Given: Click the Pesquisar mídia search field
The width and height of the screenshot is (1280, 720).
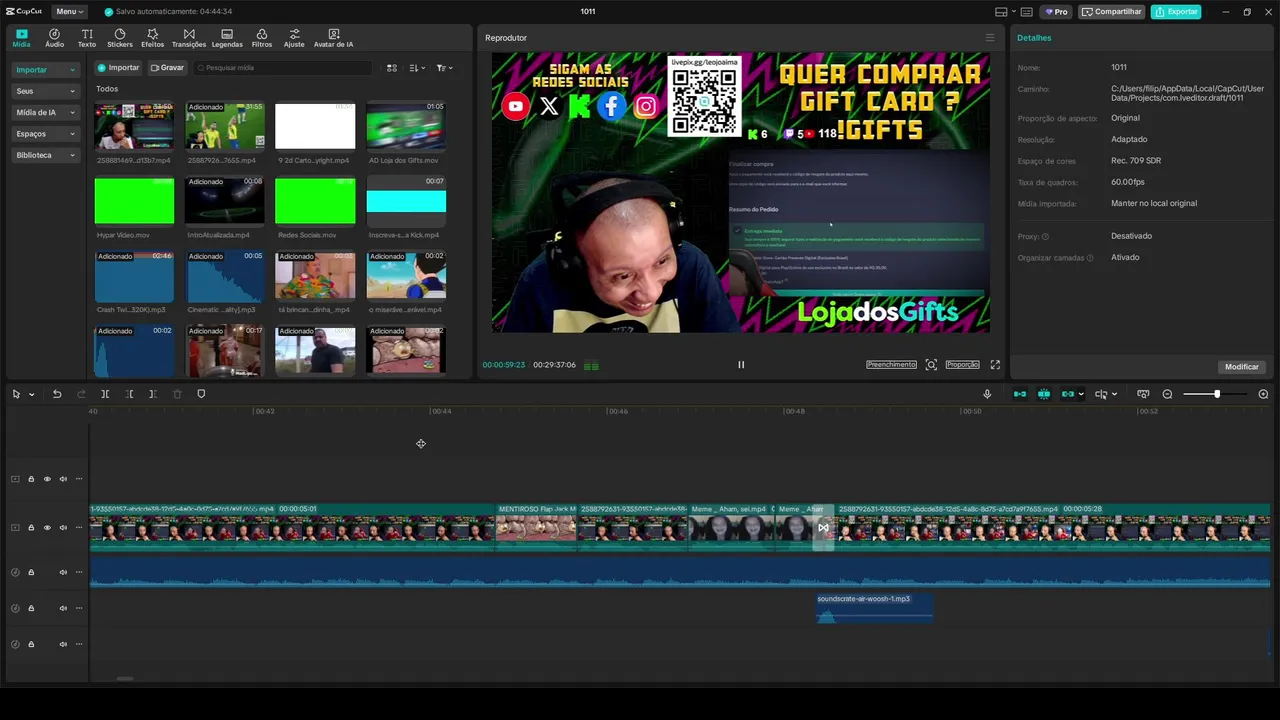Looking at the screenshot, I should pyautogui.click(x=282, y=68).
